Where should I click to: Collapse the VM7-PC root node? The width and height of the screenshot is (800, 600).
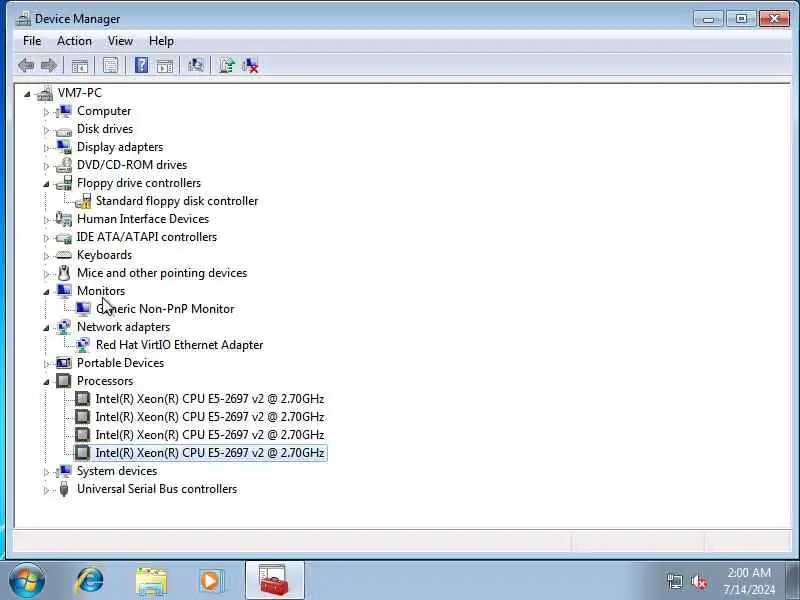coord(27,94)
